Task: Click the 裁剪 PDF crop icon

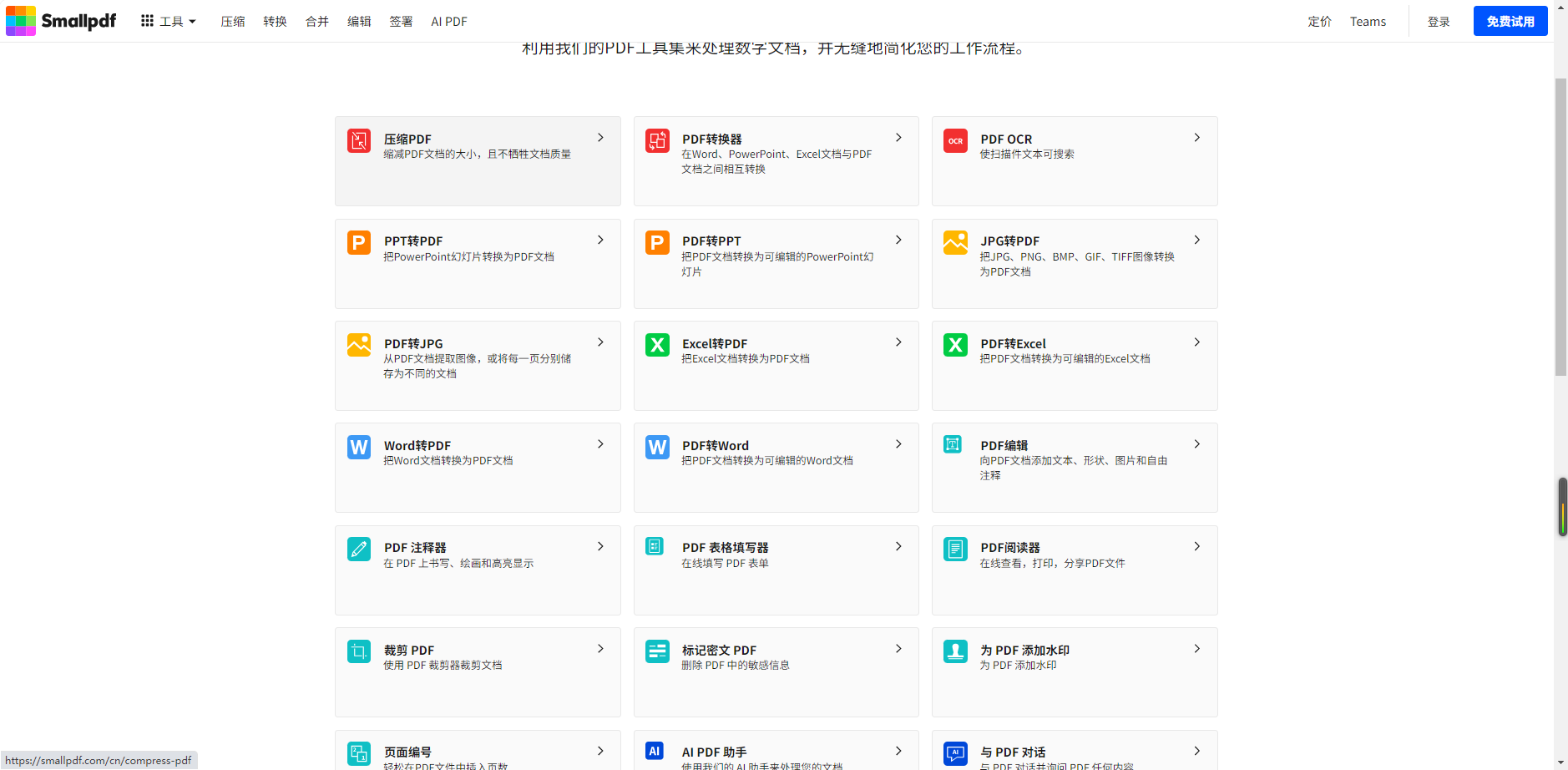Action: click(359, 651)
